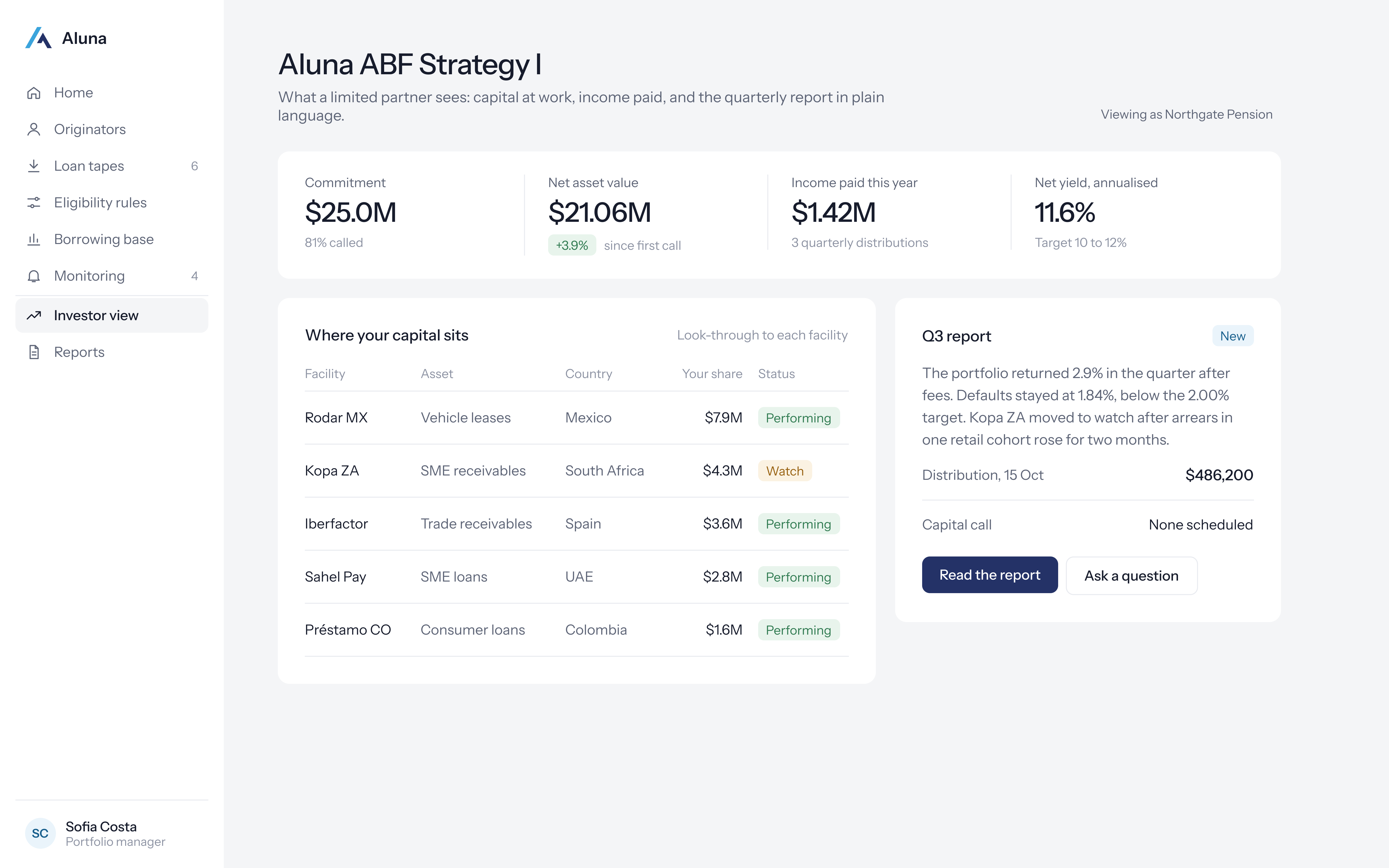Click the Borrowing base chart icon

point(34,239)
